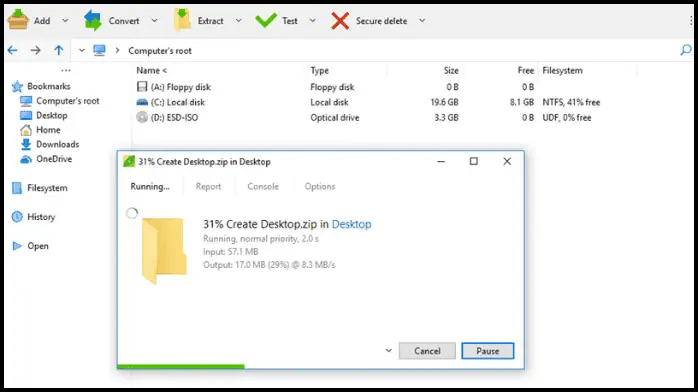
Task: Click Add button label
Action: click(42, 21)
